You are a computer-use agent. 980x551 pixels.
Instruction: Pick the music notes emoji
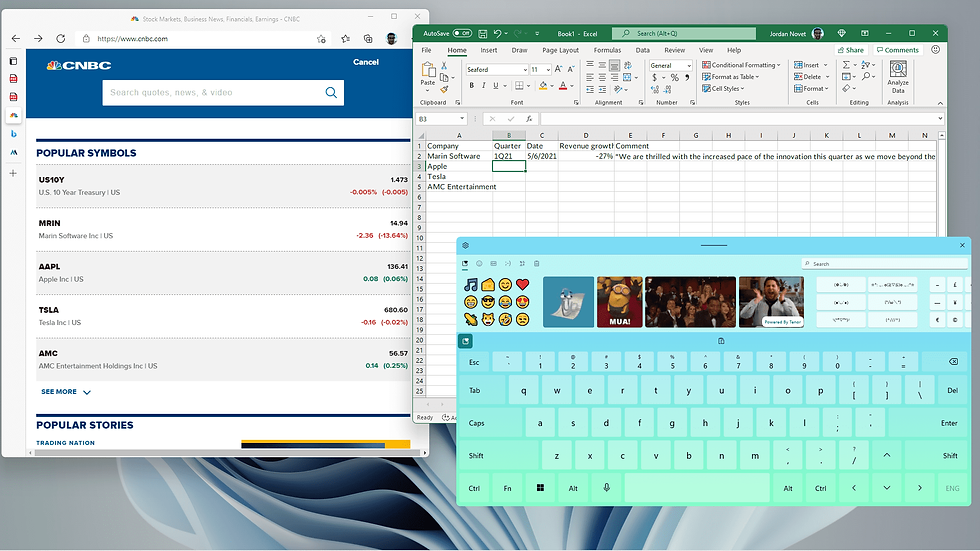click(x=471, y=285)
